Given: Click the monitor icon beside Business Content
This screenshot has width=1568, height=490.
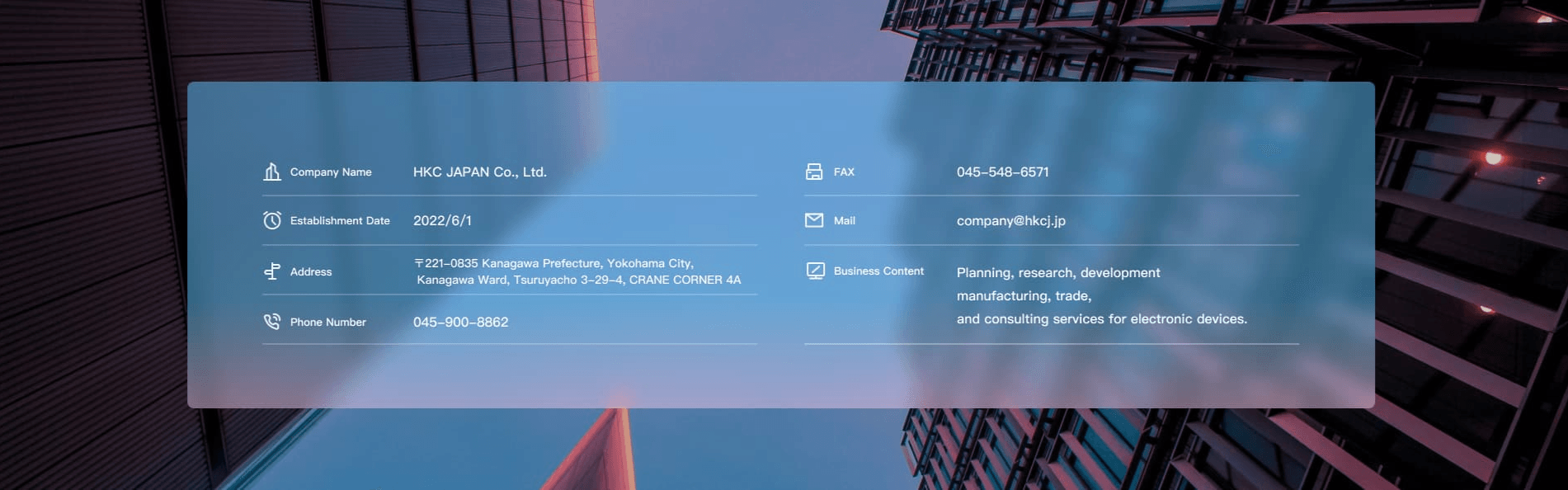Looking at the screenshot, I should click(x=815, y=271).
